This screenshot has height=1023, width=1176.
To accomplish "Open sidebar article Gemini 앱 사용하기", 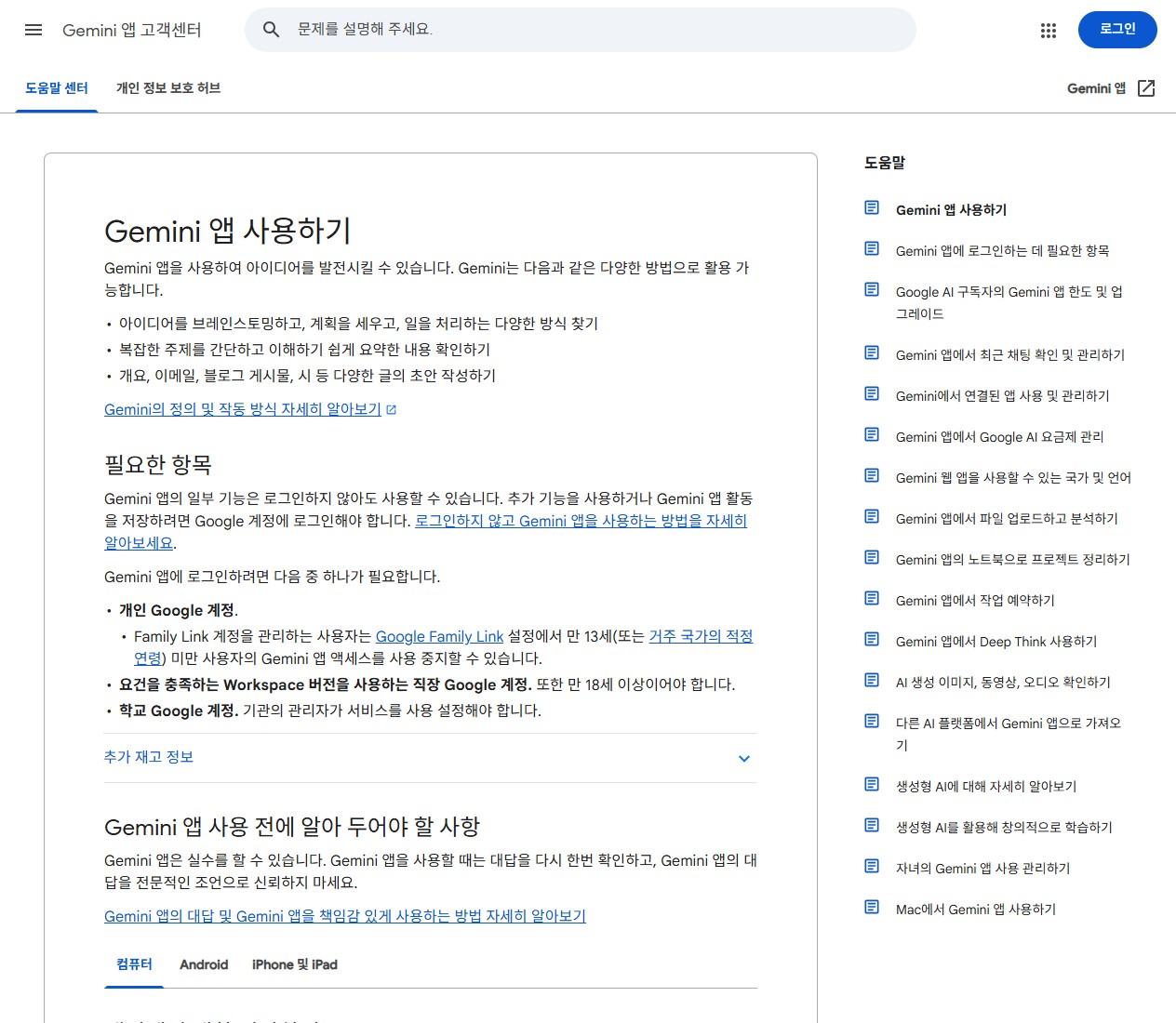I will click(951, 210).
